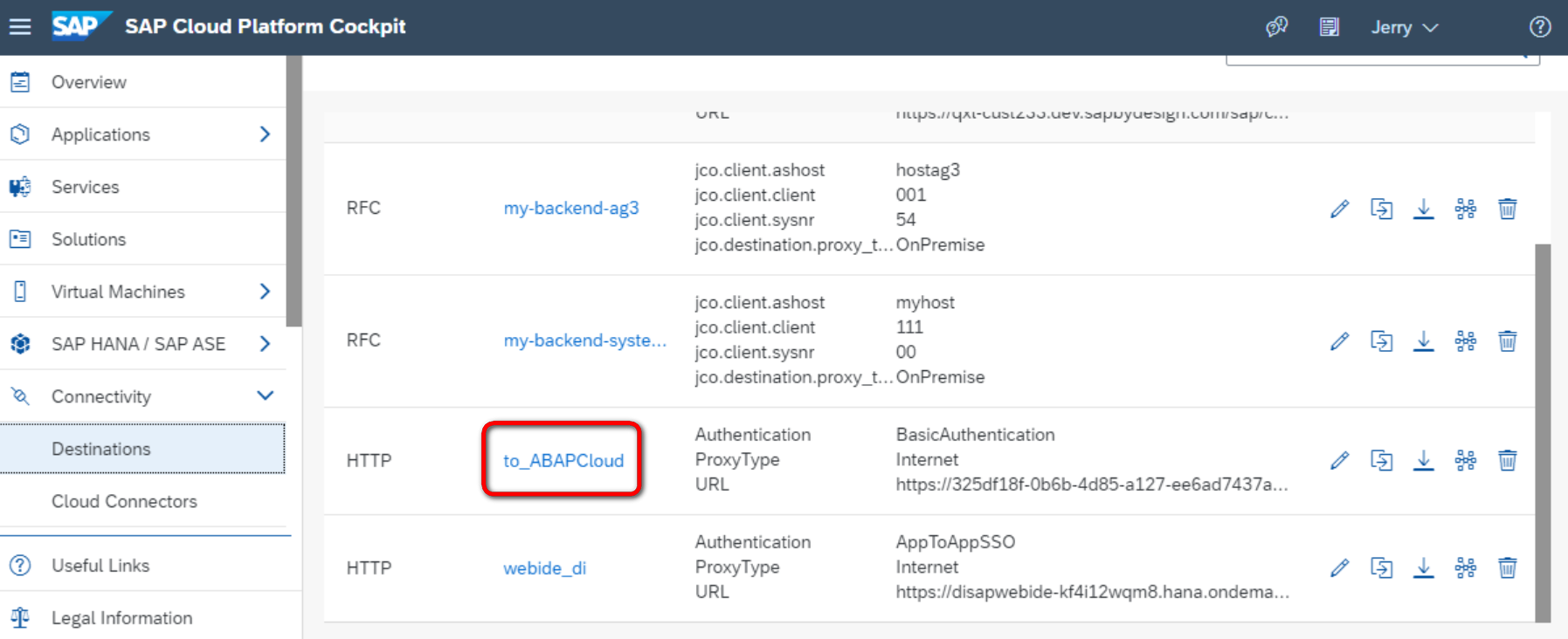Open Cloud Connectors under Connectivity
The image size is (1568, 639).
(x=142, y=501)
